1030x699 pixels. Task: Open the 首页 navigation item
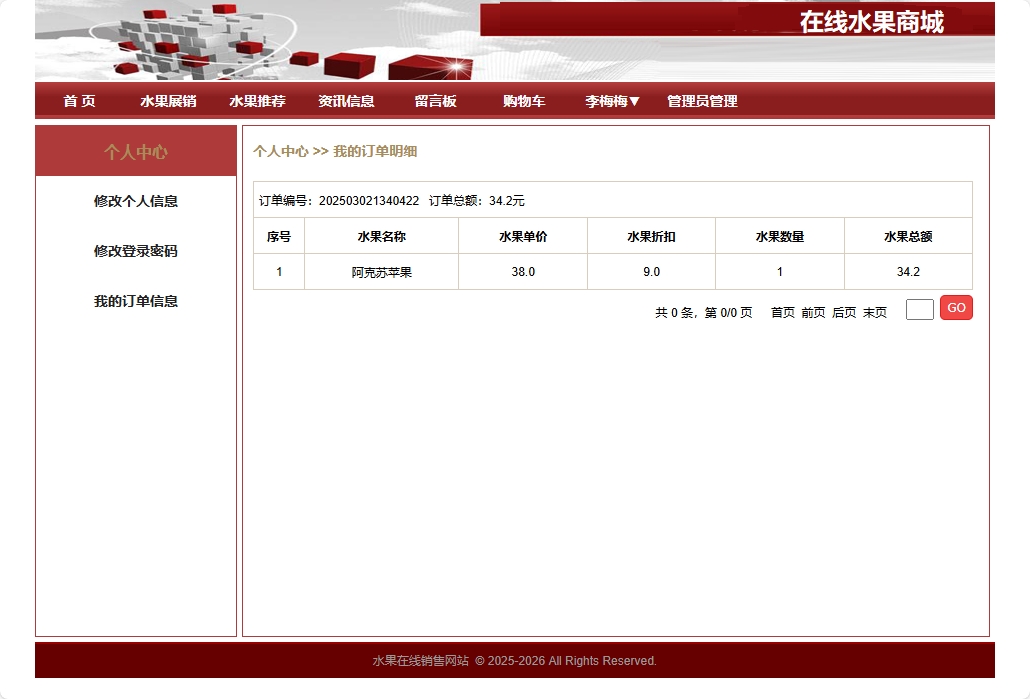(79, 100)
